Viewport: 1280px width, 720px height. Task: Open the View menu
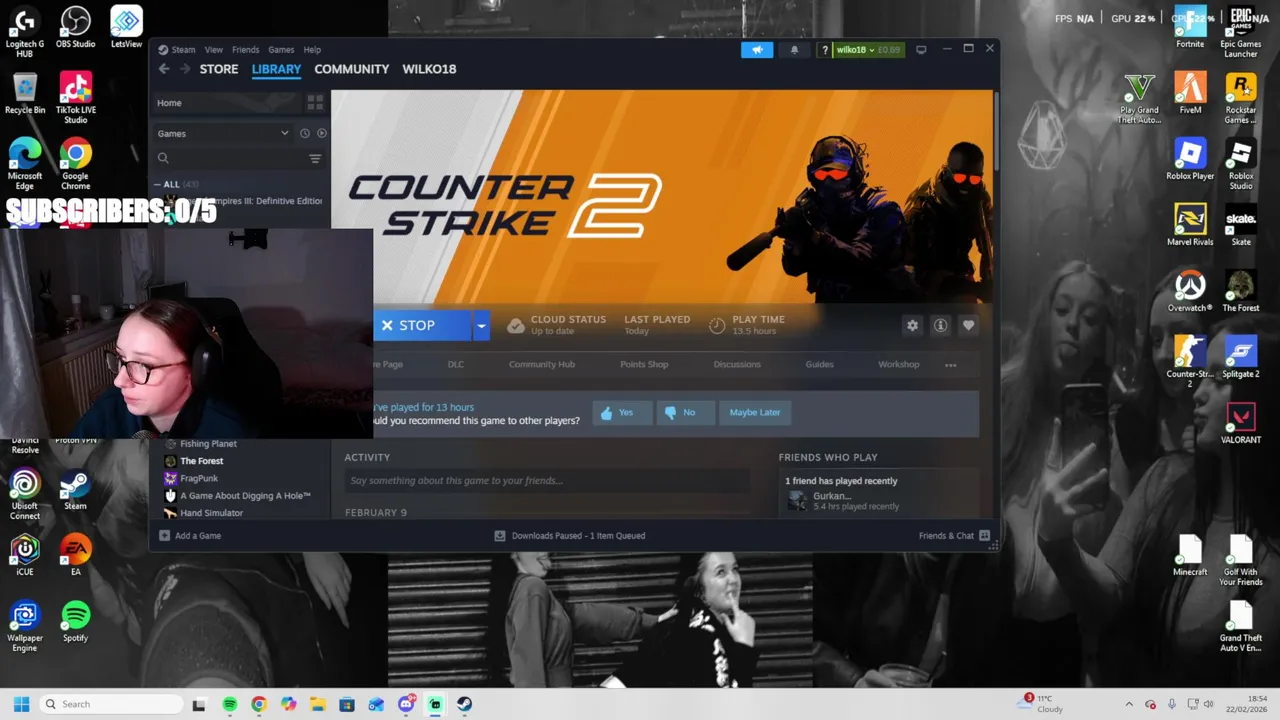tap(214, 49)
